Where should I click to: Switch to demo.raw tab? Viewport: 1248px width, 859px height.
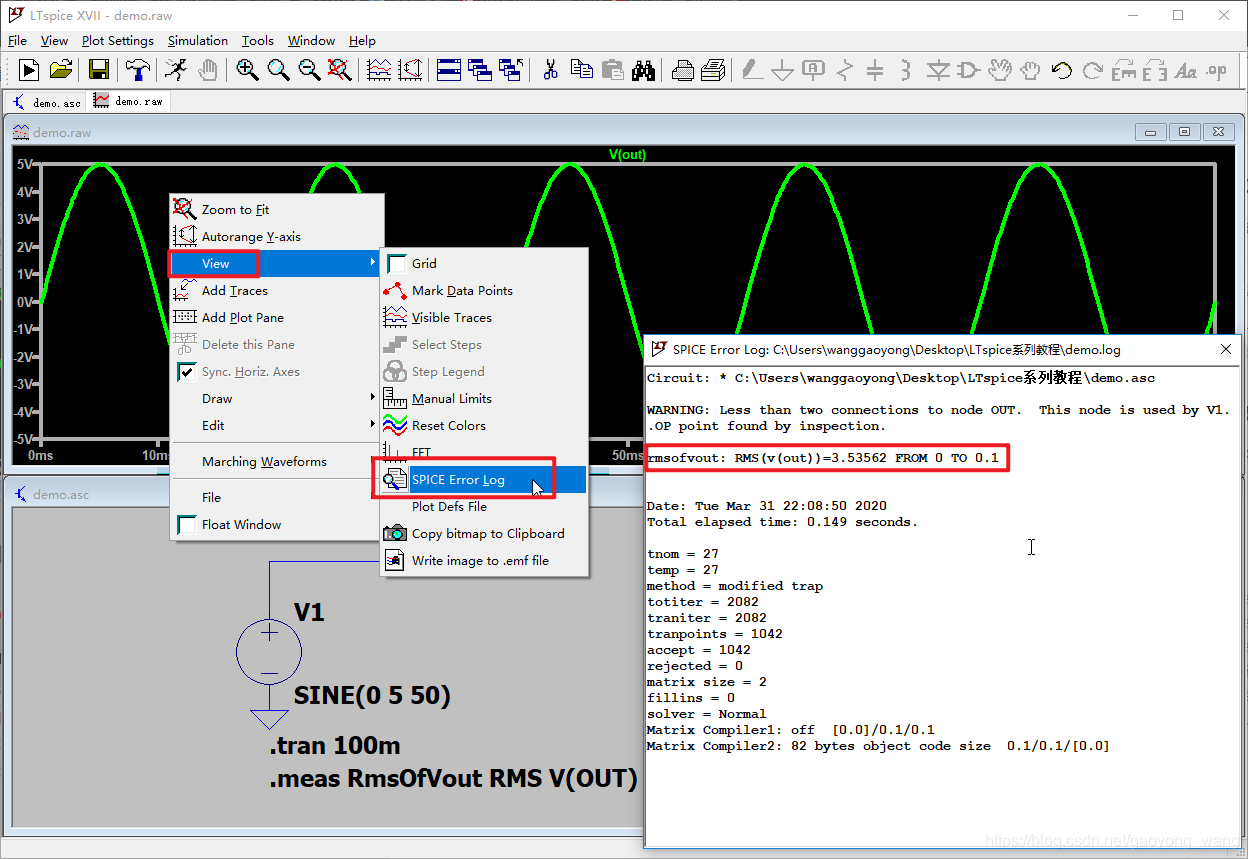pos(129,101)
